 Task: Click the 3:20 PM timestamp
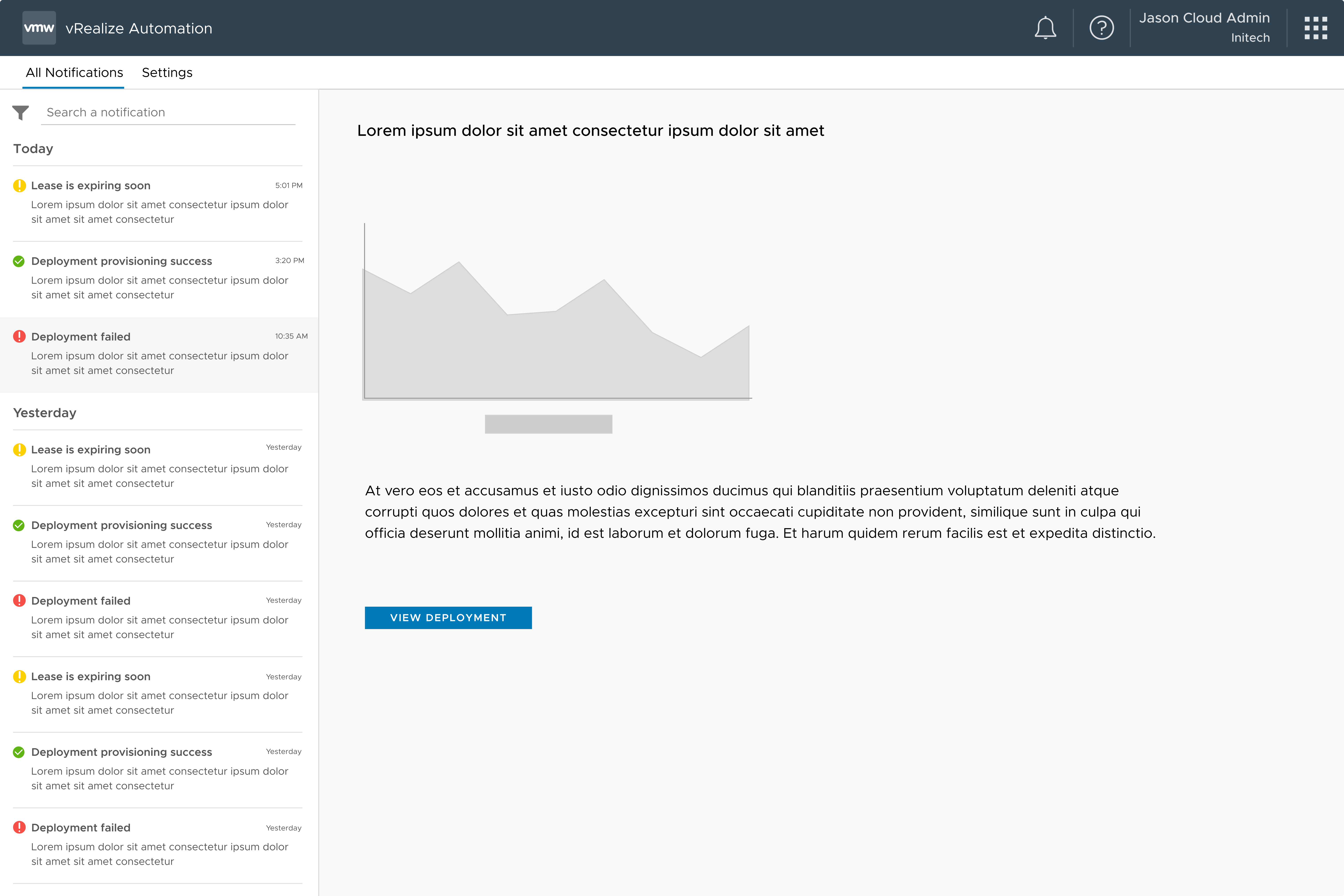tap(290, 261)
